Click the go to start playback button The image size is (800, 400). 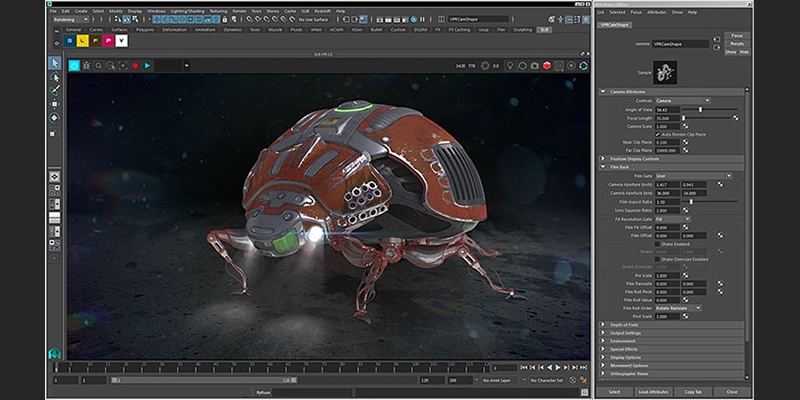tap(524, 367)
